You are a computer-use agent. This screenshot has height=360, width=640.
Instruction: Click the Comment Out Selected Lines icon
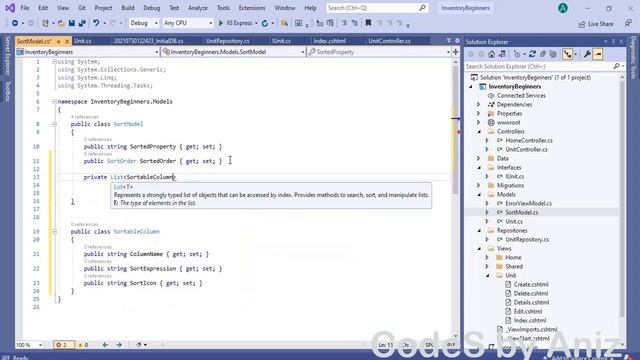(344, 23)
